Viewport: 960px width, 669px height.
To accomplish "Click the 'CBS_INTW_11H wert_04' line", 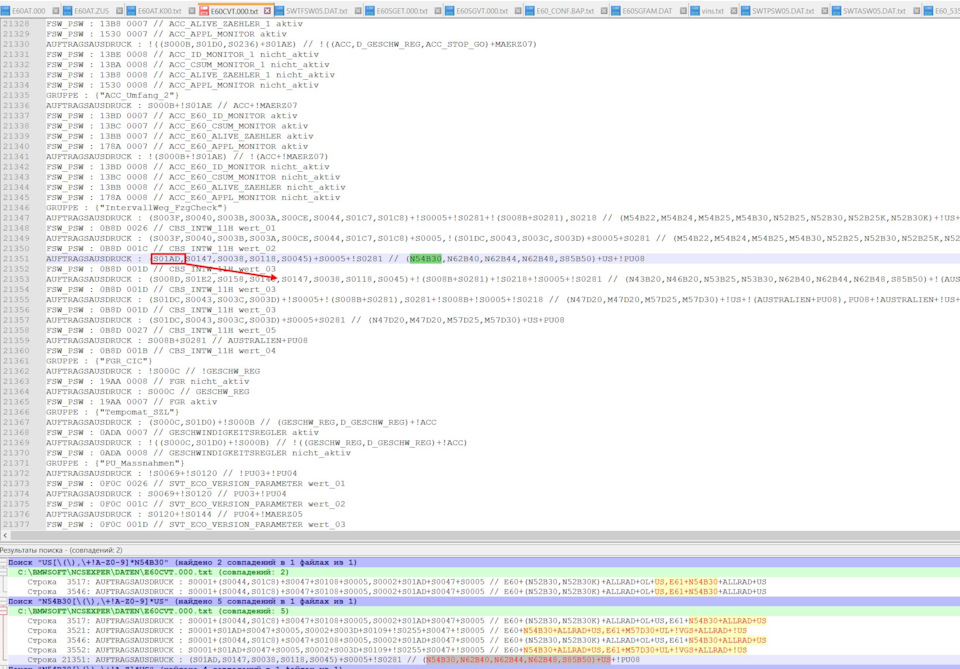I will pos(160,351).
